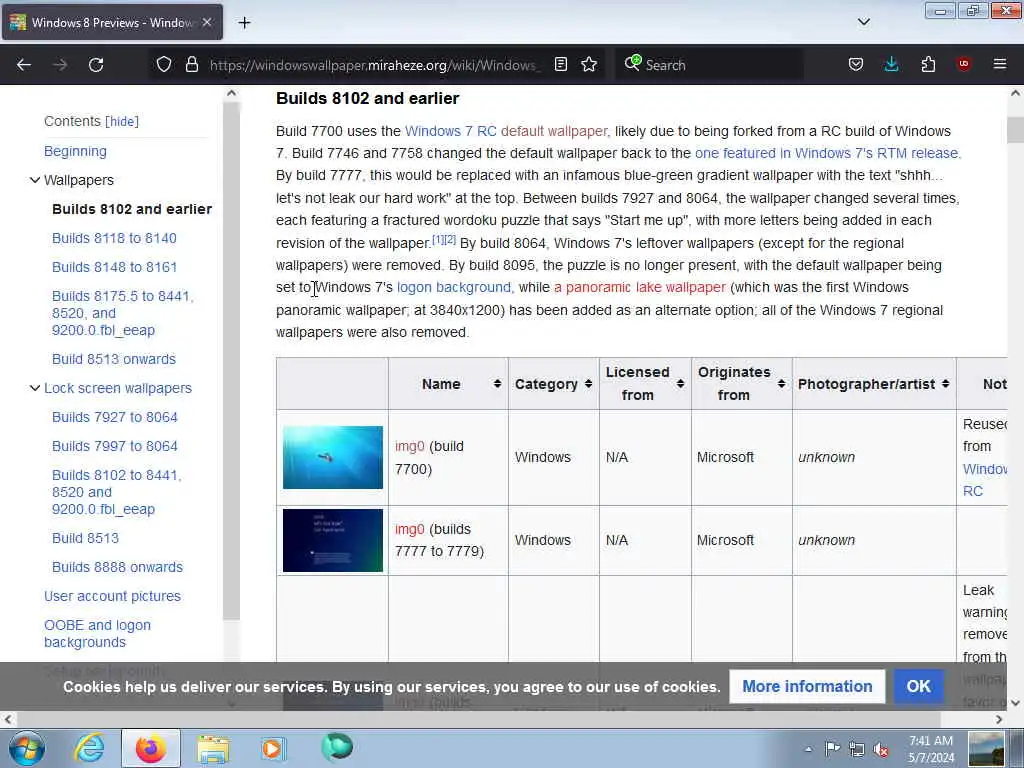Click the search engine magnifier icon
Screen dimensions: 1024x768
(x=632, y=63)
